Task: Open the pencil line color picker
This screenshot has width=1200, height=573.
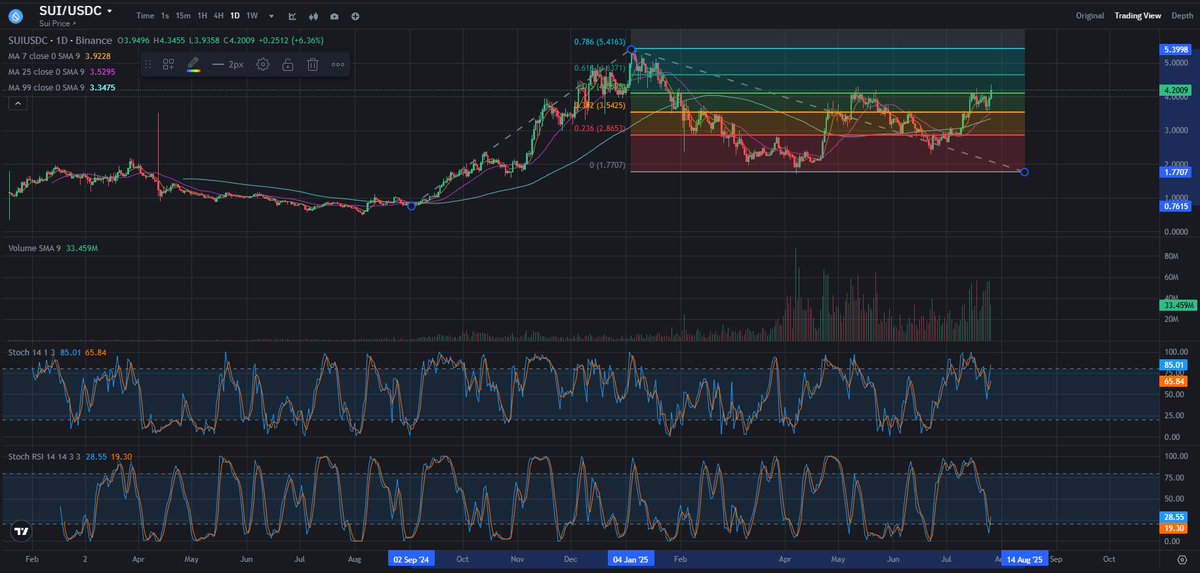Action: click(193, 64)
